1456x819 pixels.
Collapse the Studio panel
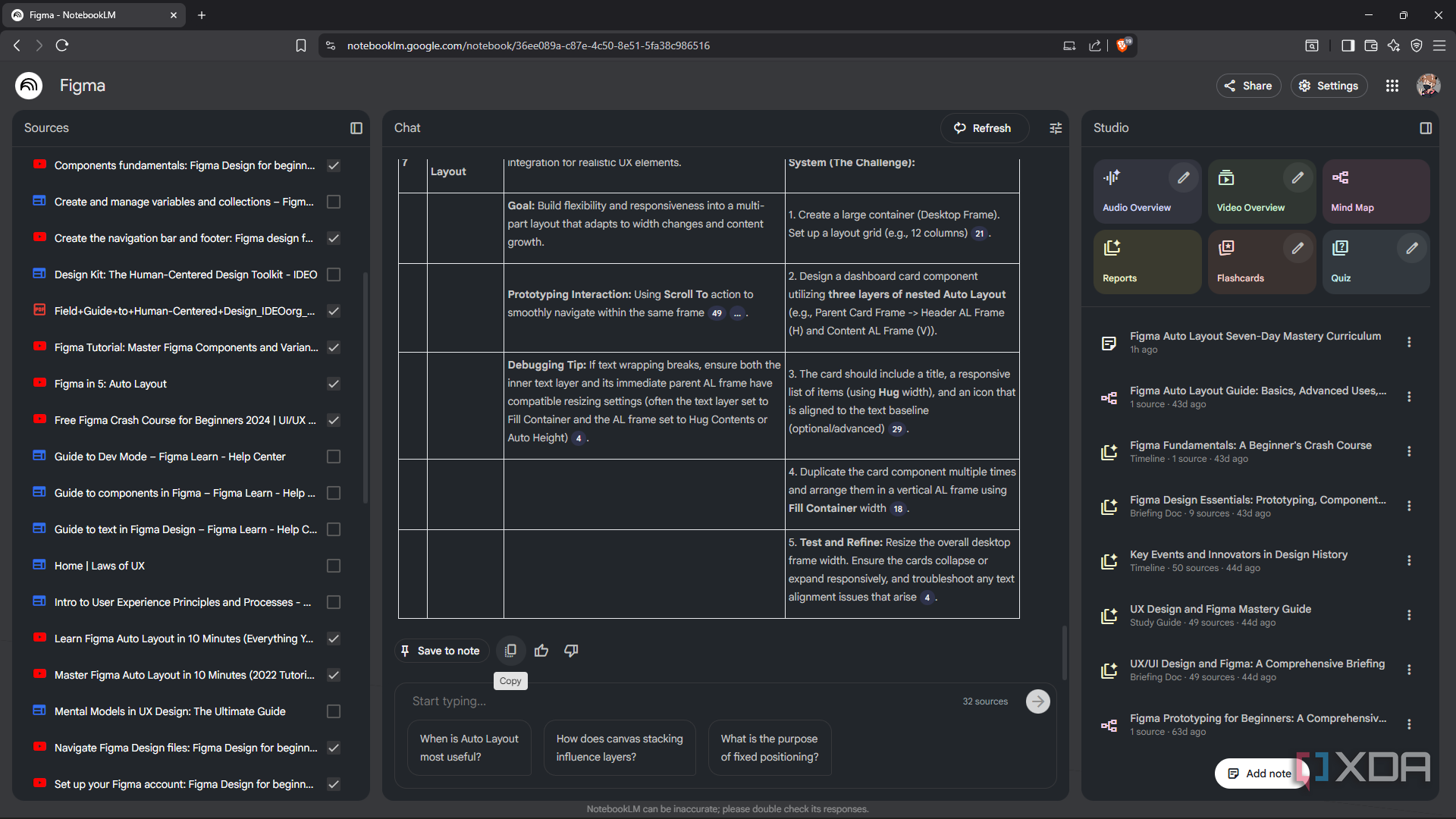[1426, 128]
